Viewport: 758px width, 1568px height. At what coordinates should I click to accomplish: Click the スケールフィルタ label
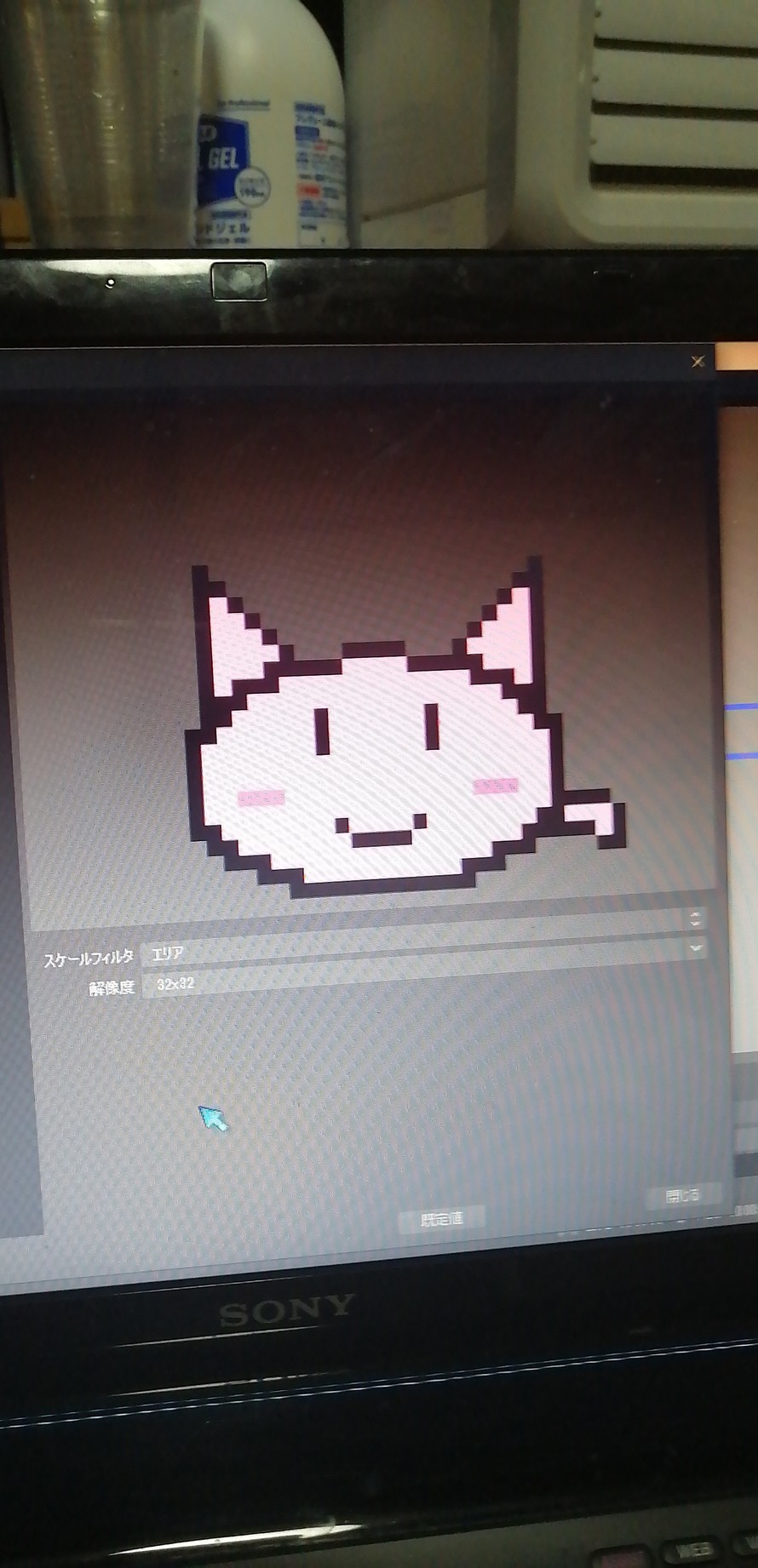pos(89,959)
